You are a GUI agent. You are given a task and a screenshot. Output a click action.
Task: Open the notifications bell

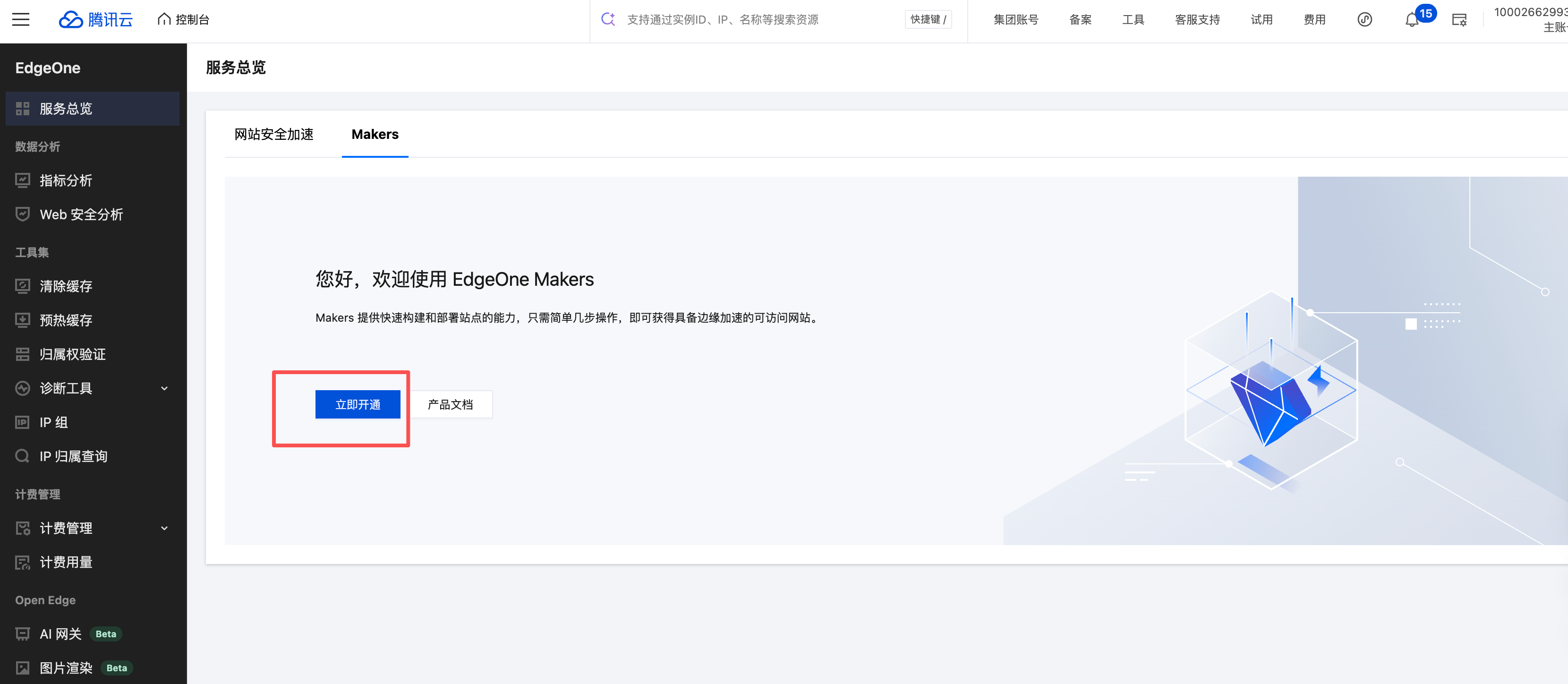tap(1412, 20)
